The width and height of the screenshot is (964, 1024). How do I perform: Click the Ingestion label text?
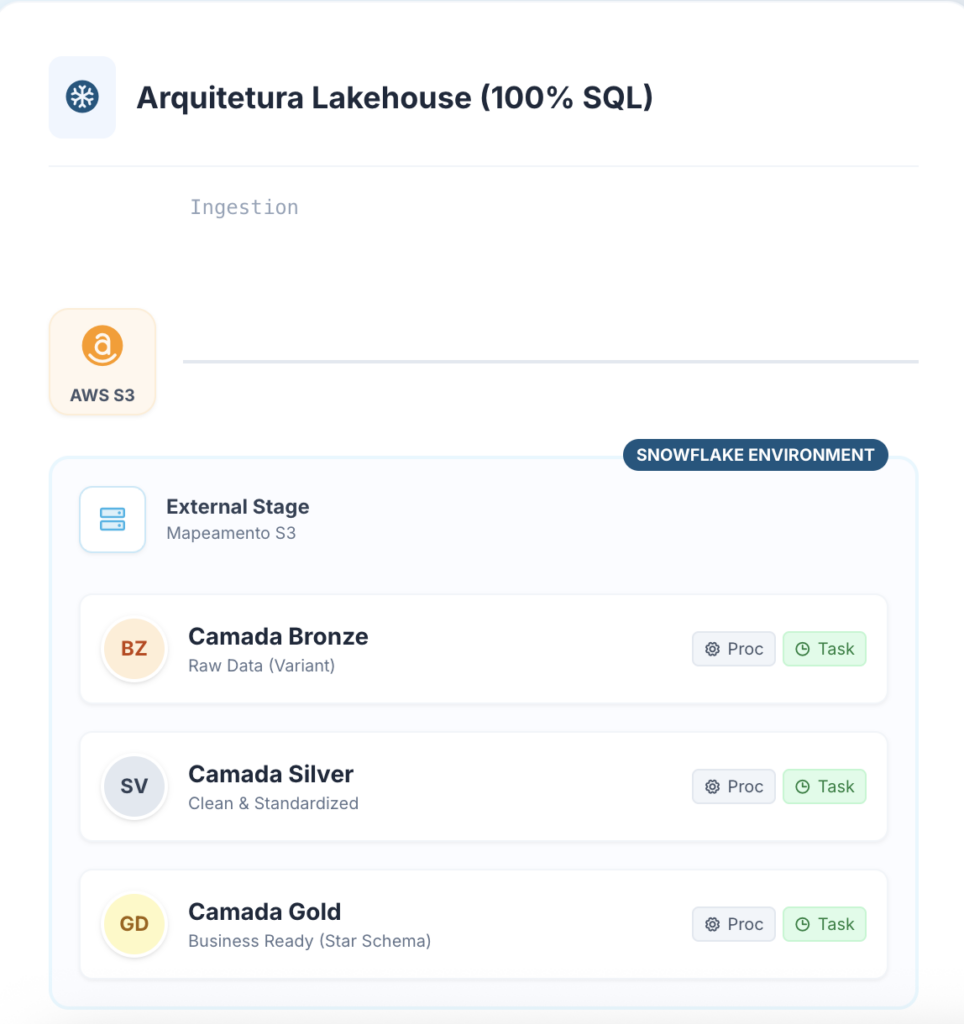[x=244, y=207]
